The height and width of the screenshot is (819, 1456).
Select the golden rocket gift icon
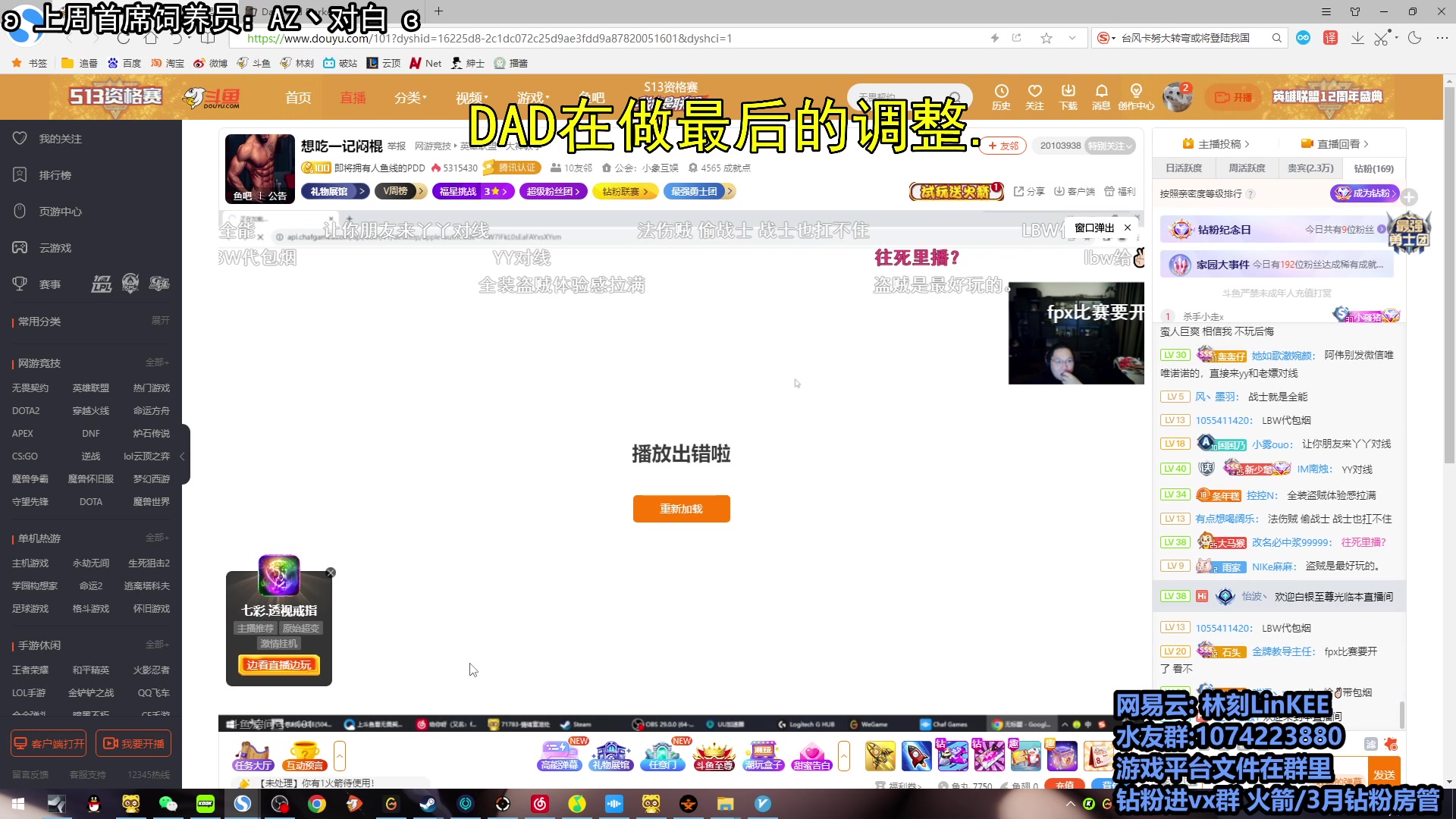tap(880, 755)
